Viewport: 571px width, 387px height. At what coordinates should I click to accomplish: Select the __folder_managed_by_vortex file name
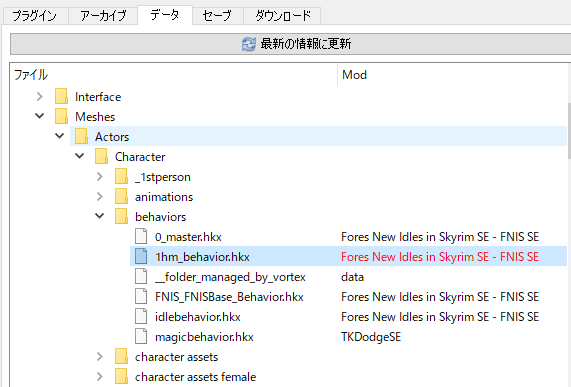(231, 277)
